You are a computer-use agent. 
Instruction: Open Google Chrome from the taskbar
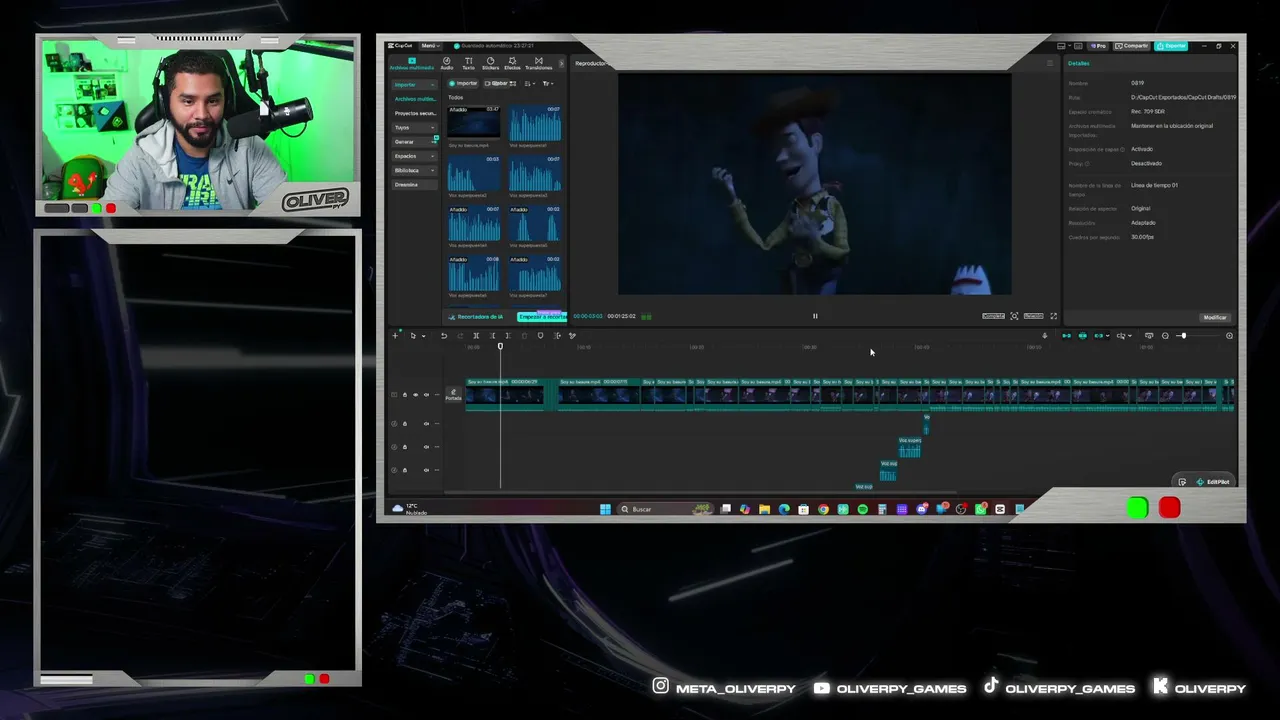click(x=823, y=509)
